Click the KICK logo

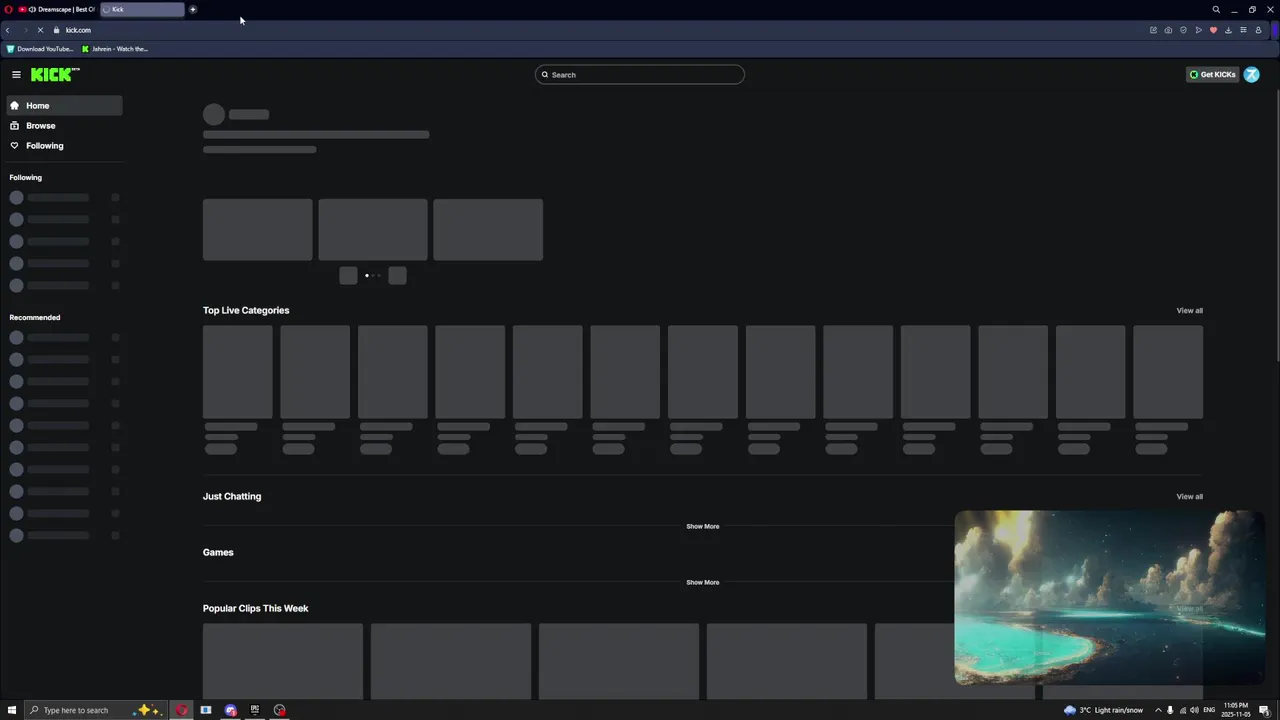tap(54, 74)
